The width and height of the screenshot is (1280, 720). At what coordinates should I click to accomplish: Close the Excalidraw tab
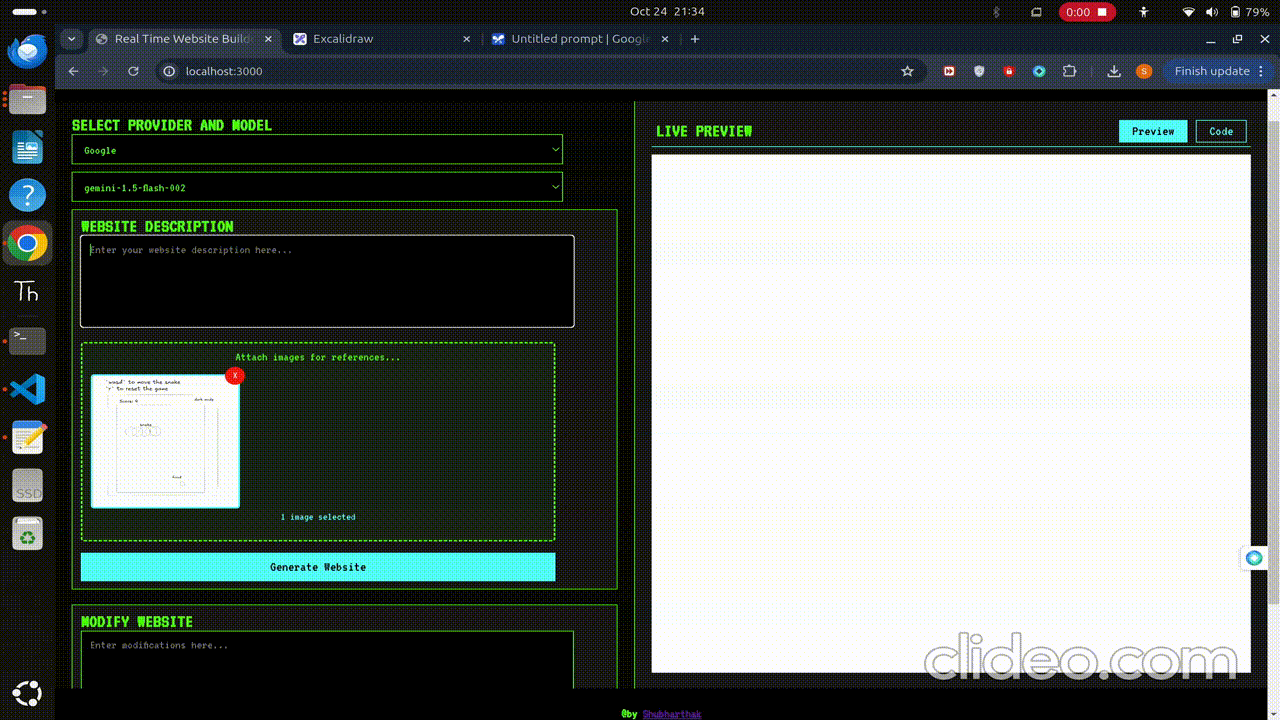(x=467, y=39)
